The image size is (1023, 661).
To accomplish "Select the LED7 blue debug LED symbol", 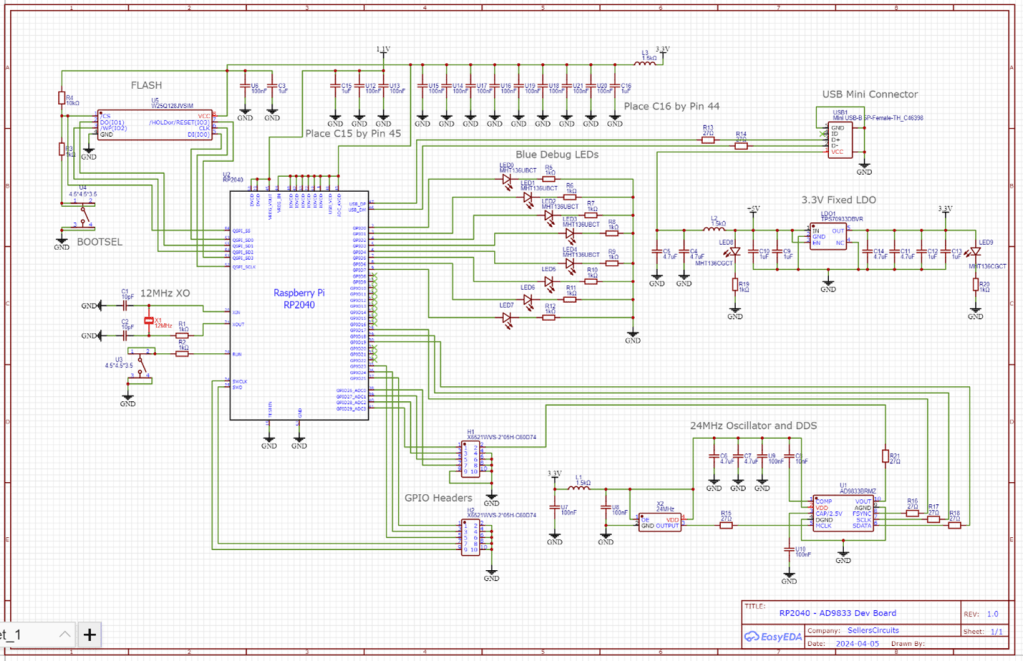I will click(x=507, y=318).
